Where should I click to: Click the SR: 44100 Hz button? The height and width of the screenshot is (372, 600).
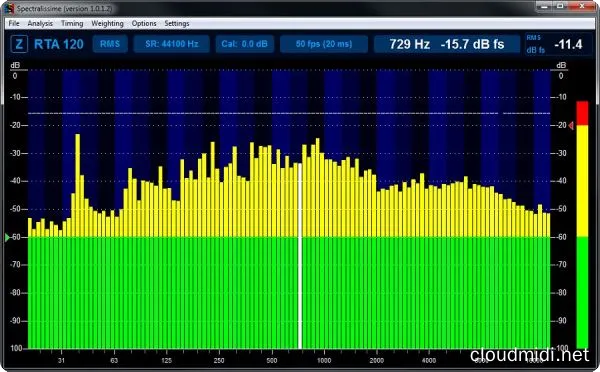coord(171,44)
